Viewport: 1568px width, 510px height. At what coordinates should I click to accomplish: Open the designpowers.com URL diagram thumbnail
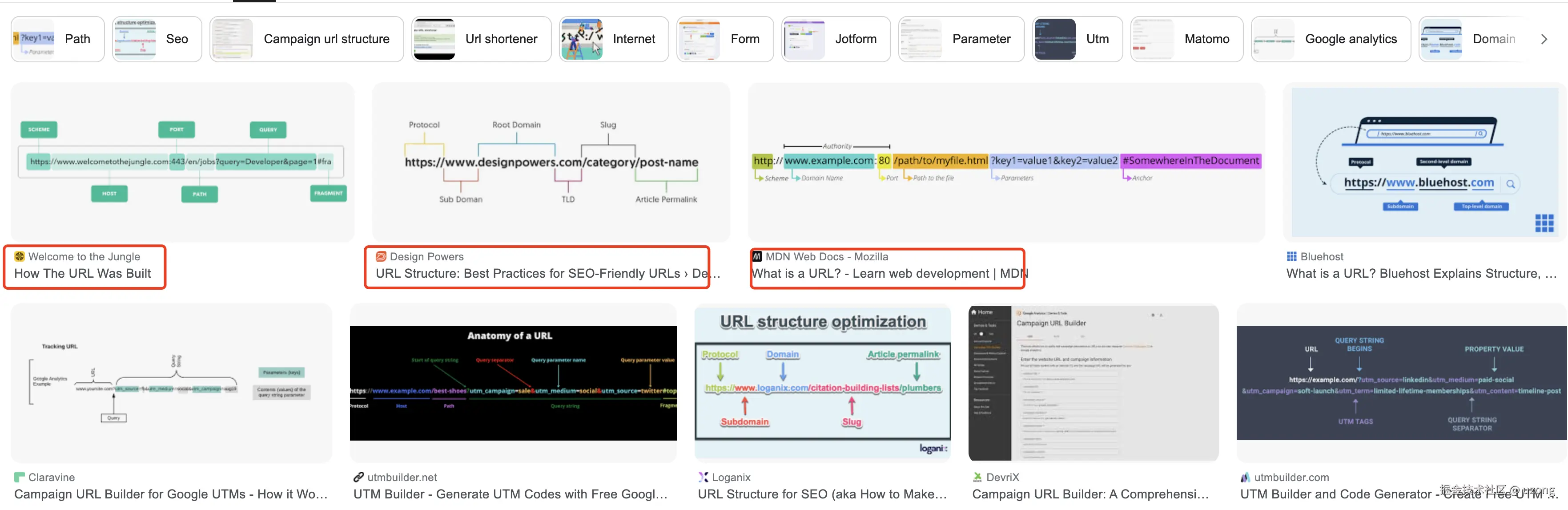click(550, 162)
